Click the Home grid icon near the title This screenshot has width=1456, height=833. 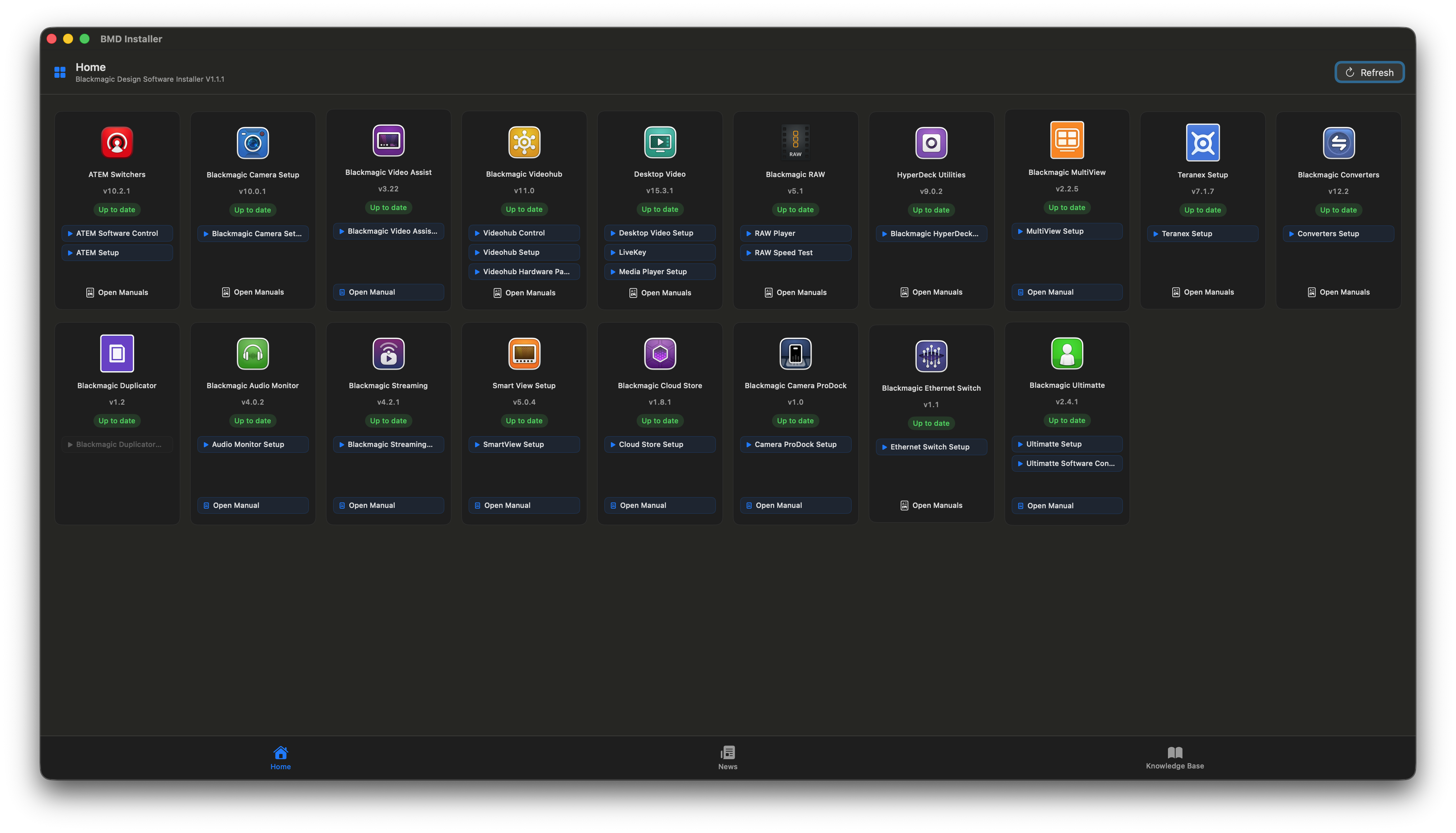59,72
